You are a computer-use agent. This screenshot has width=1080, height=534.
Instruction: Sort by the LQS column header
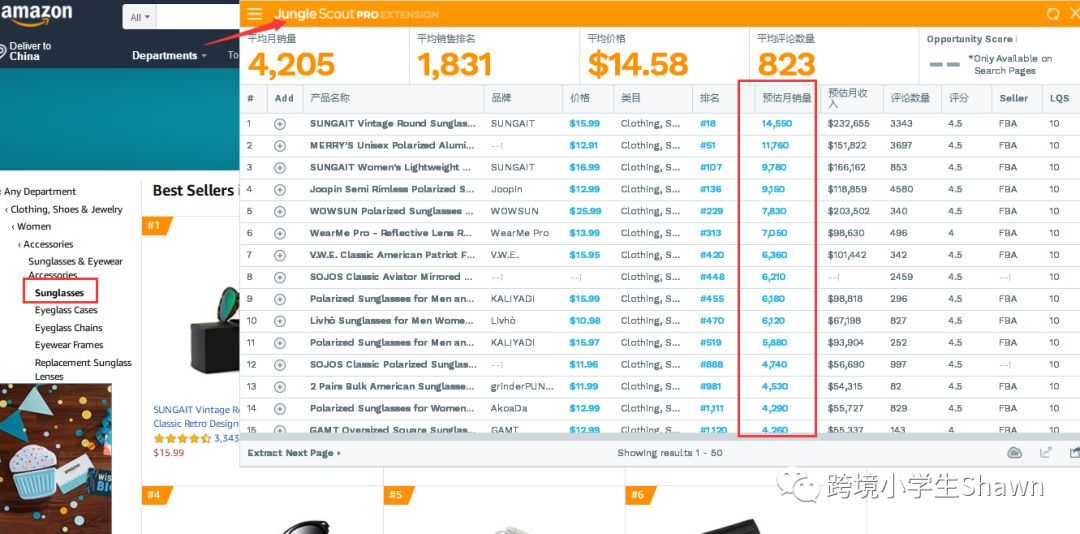pos(1059,99)
